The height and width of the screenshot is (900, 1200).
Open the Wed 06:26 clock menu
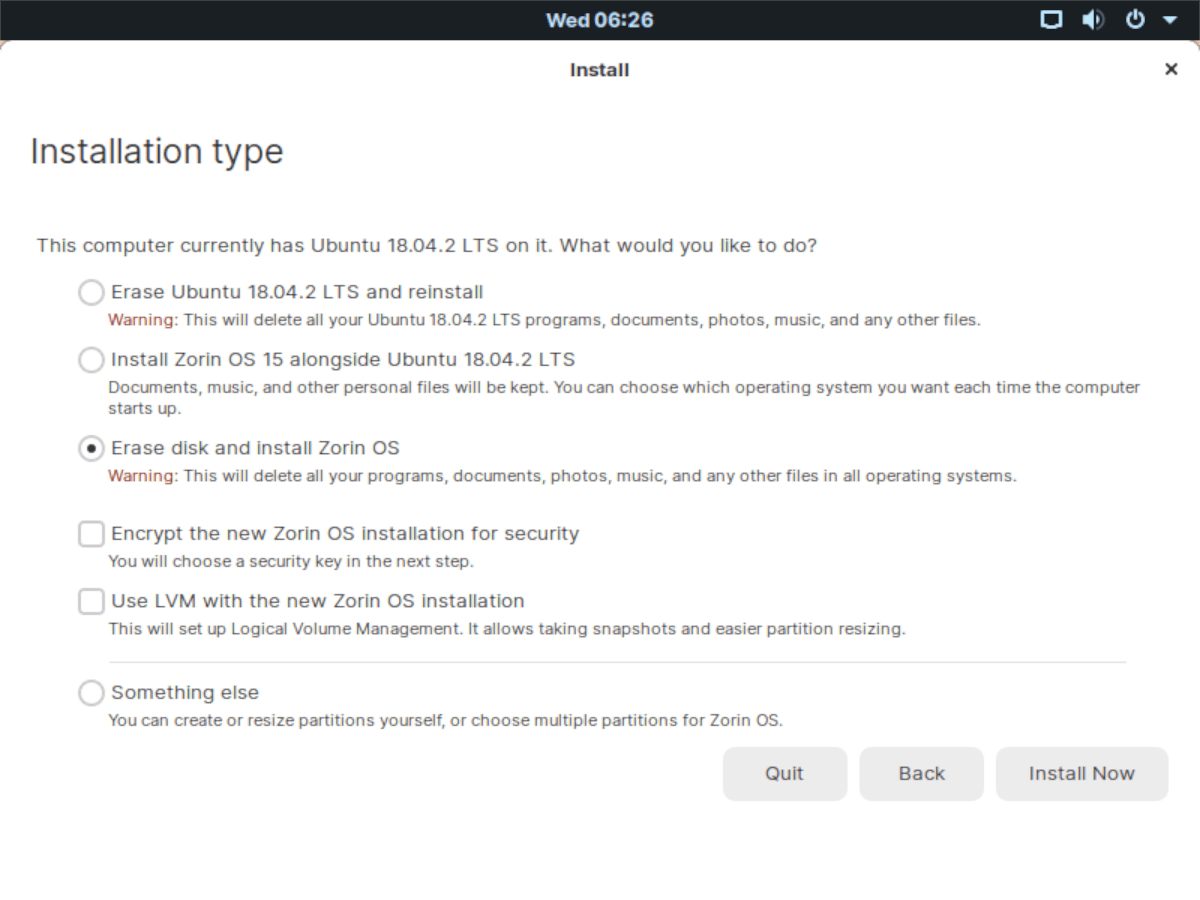point(599,20)
